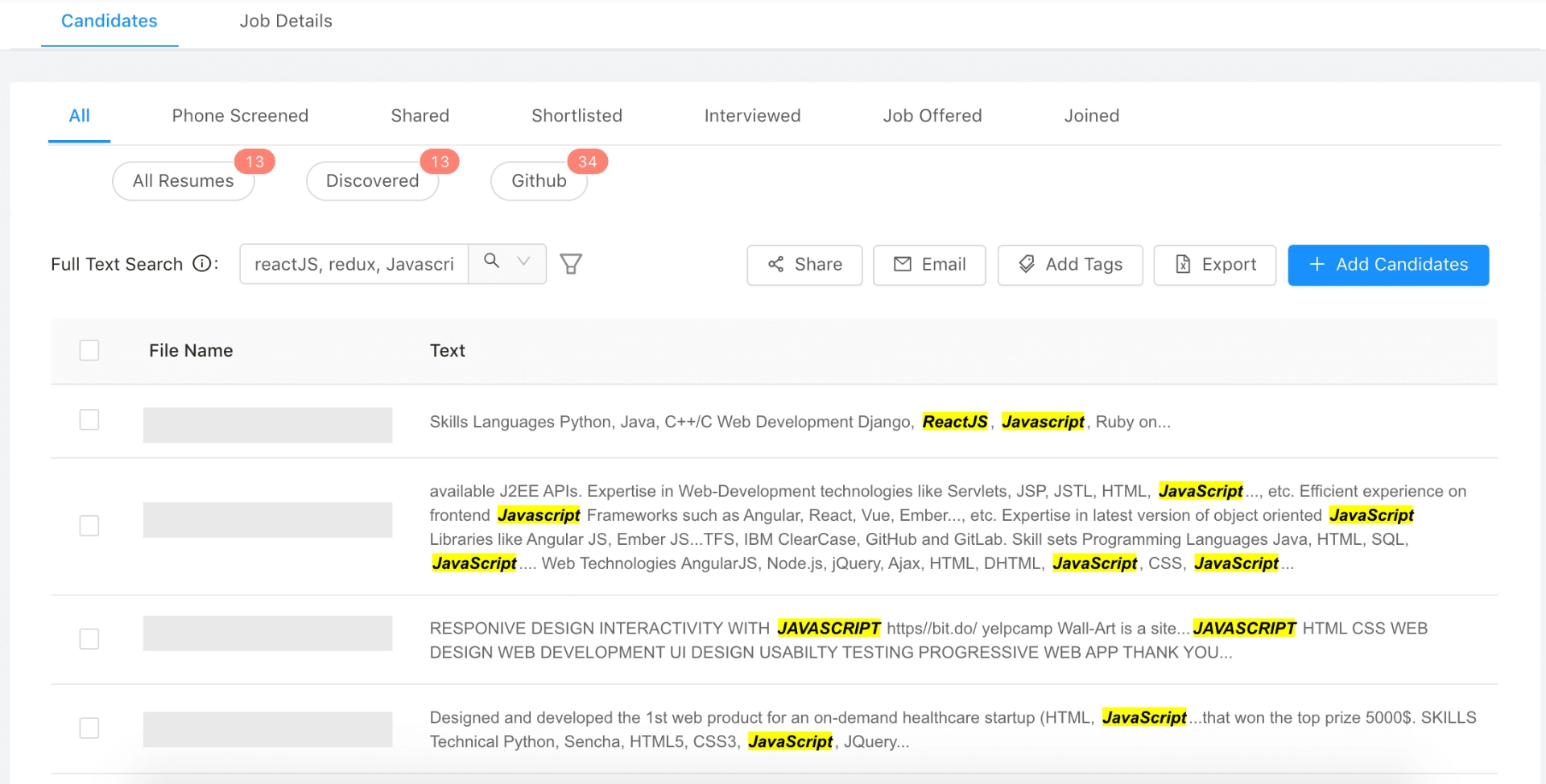Image resolution: width=1546 pixels, height=784 pixels.
Task: Click the plus icon on Add Candidates
Action: 1318,265
